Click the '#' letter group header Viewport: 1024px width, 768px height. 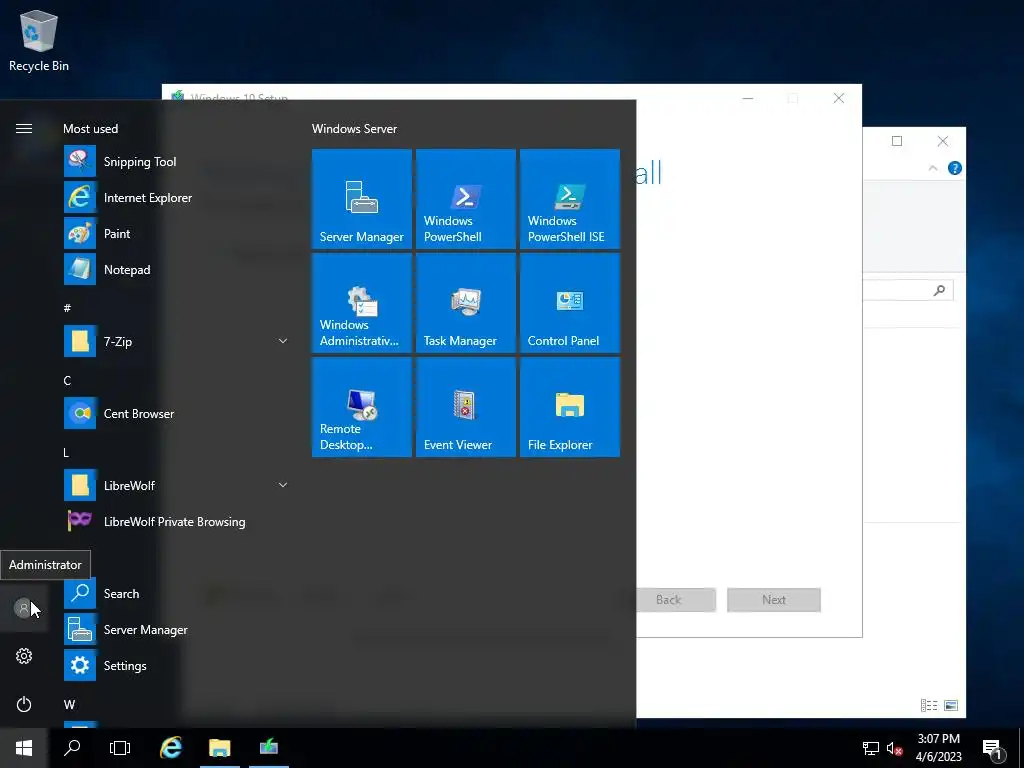[x=67, y=308]
